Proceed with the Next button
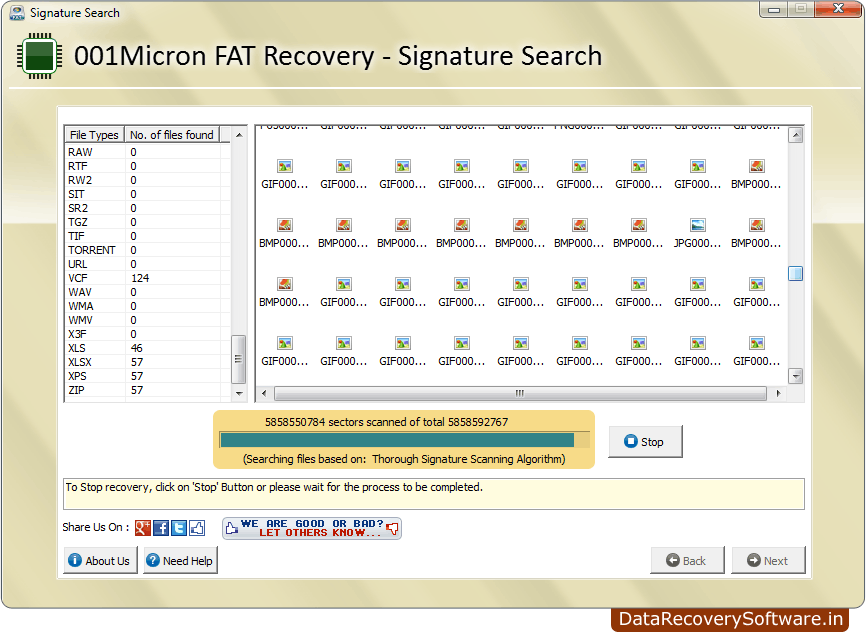866x632 pixels. pos(768,560)
